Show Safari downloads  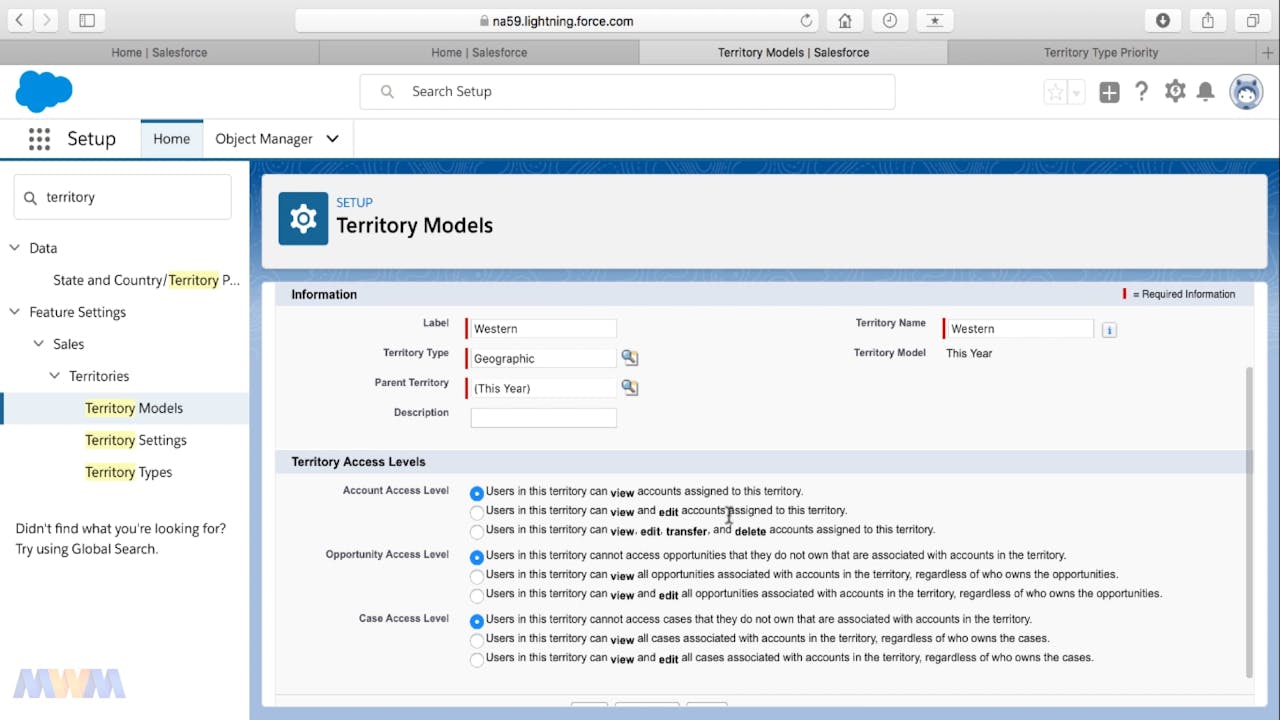(x=1163, y=20)
